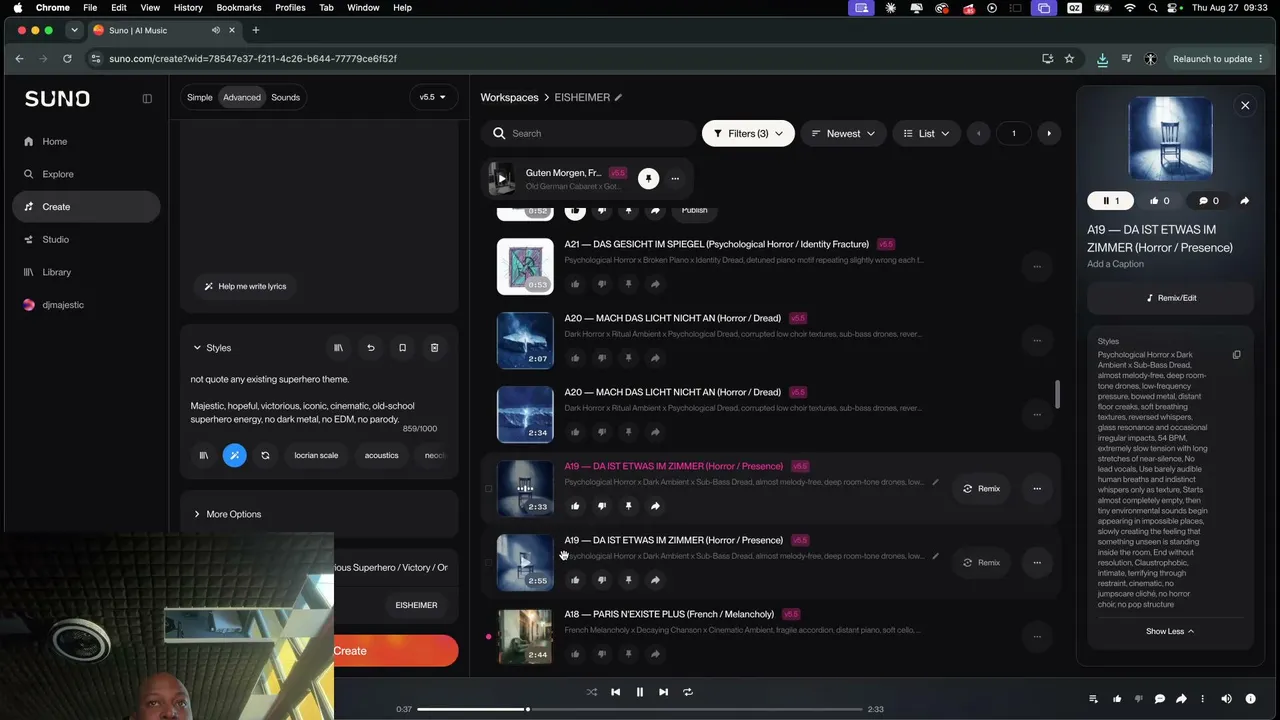Share the A21 DAS GESICHT IM SPIEGEL track
This screenshot has height=720, width=1280.
tap(655, 284)
